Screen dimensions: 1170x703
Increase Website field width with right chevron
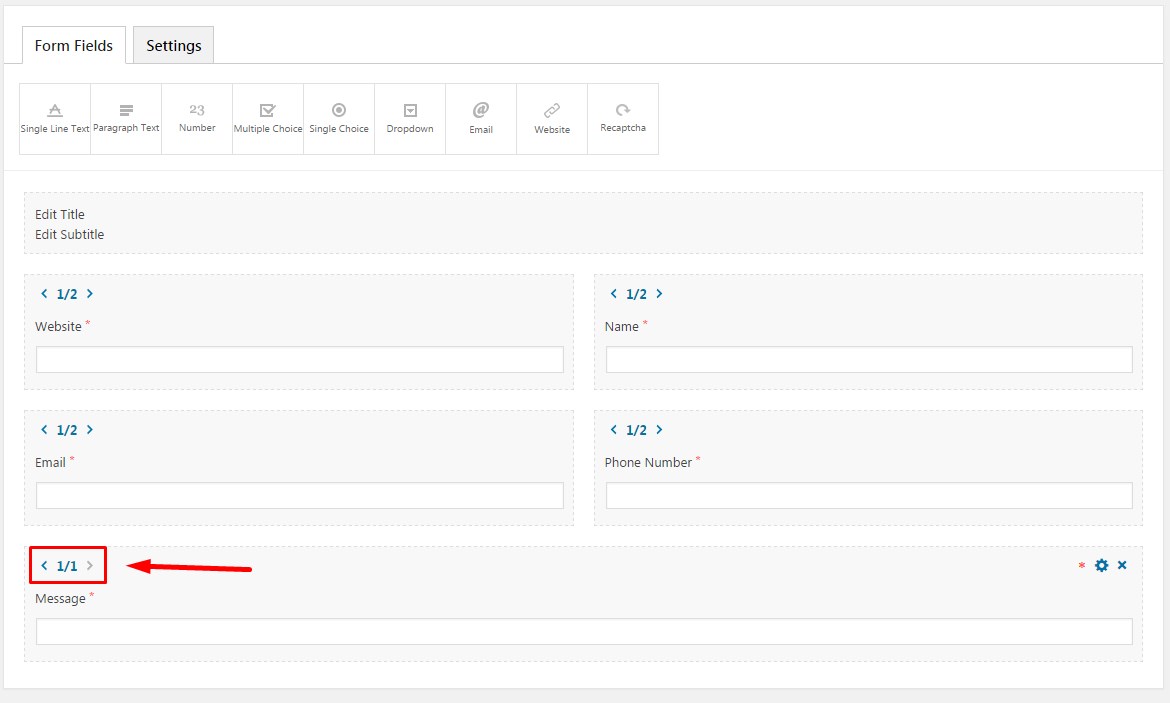coord(90,294)
